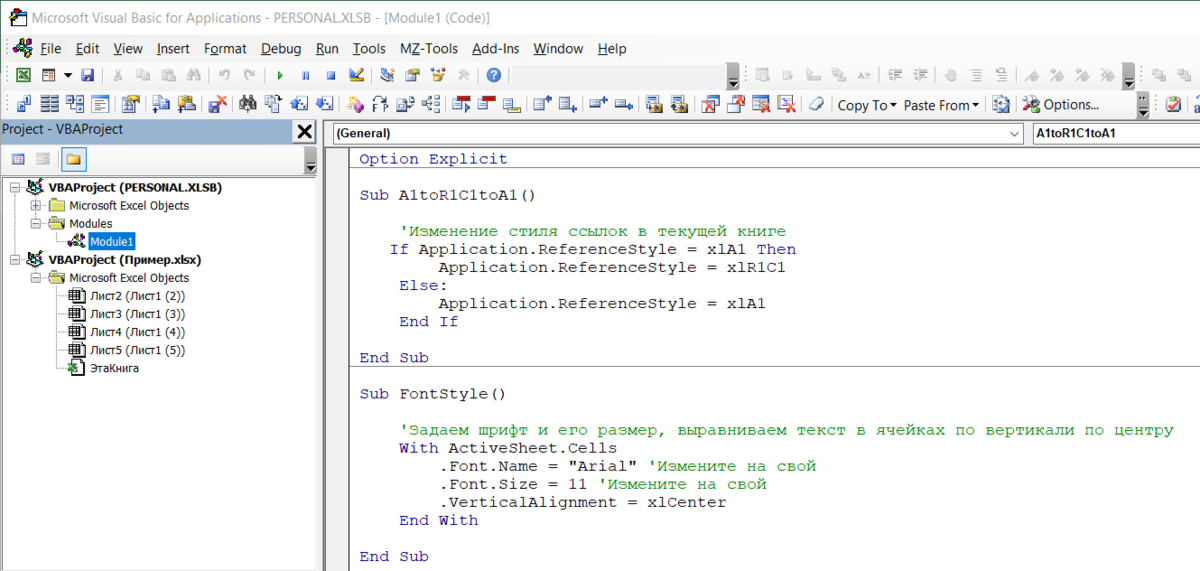This screenshot has width=1200, height=571.
Task: Click the clipboard checklist icon at toolbar end
Action: tap(1173, 104)
